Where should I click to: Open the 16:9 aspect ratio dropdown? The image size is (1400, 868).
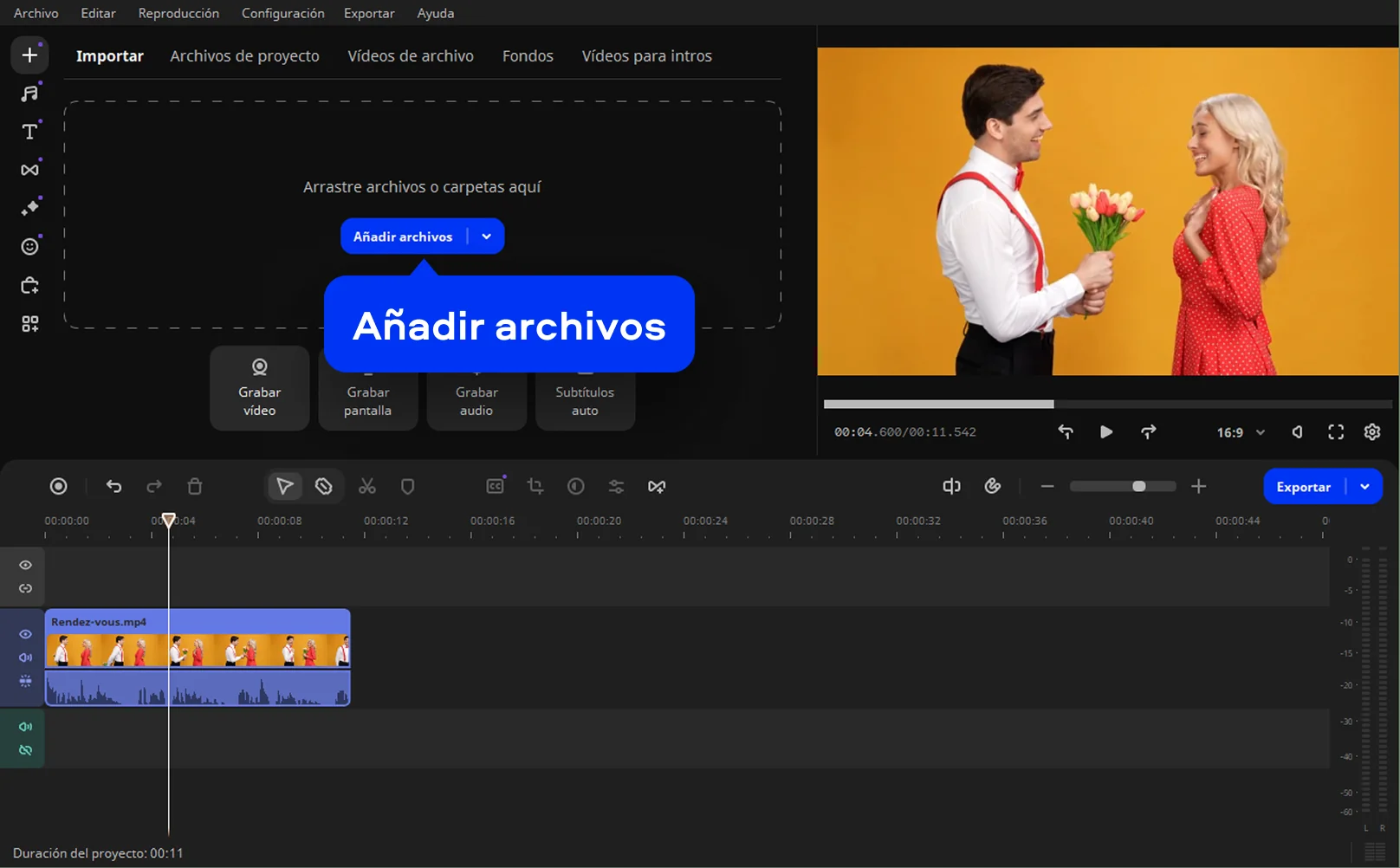point(1241,432)
